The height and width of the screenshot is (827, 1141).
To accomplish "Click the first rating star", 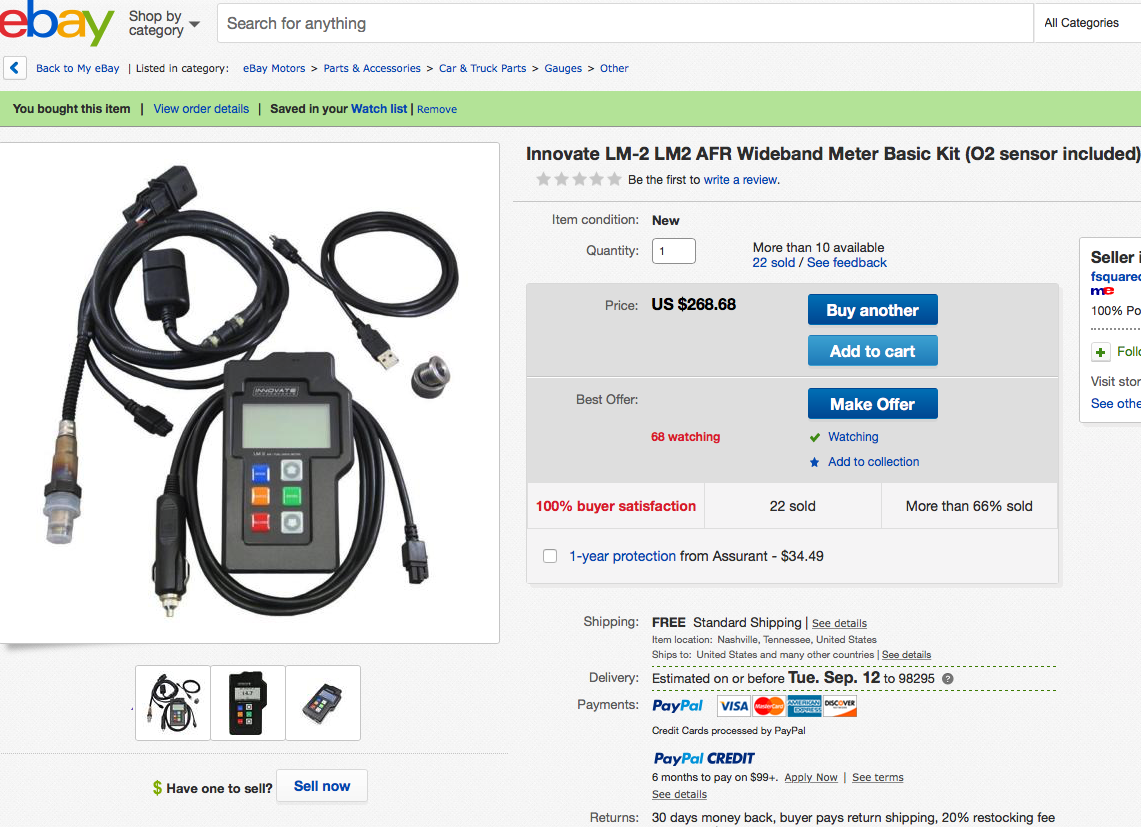I will pyautogui.click(x=543, y=178).
